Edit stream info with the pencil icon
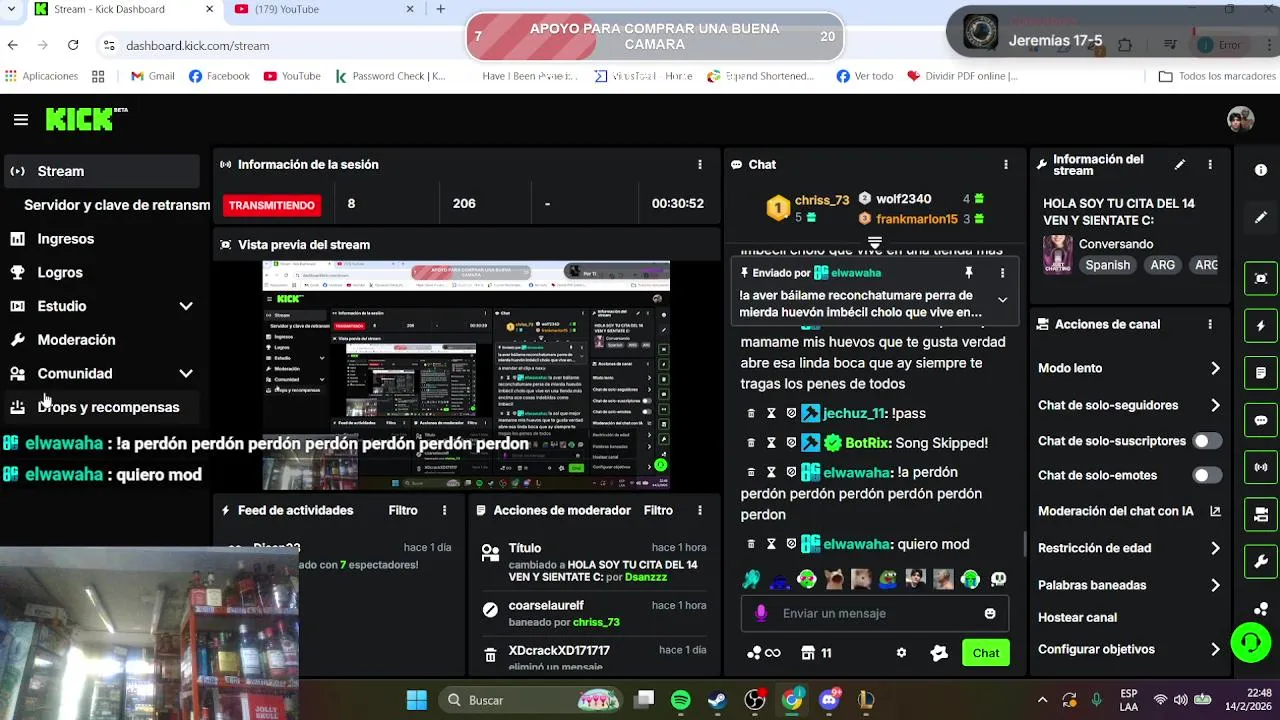The width and height of the screenshot is (1280, 720). tap(1180, 165)
